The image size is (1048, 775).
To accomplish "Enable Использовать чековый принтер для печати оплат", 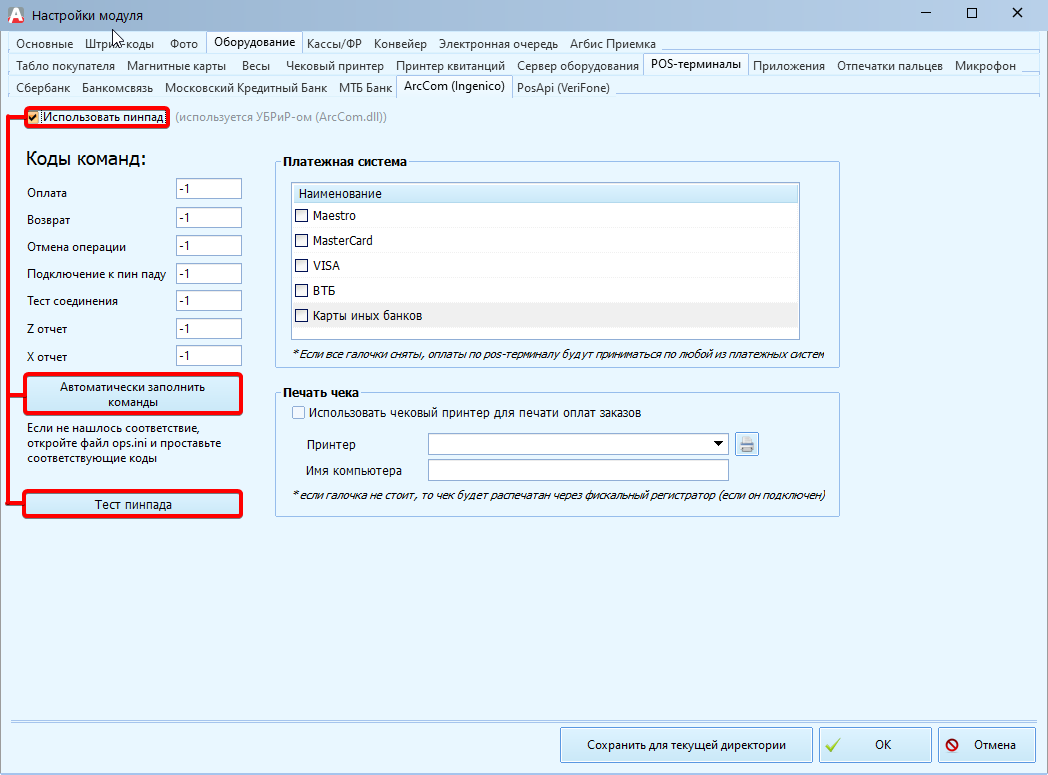I will pos(299,413).
